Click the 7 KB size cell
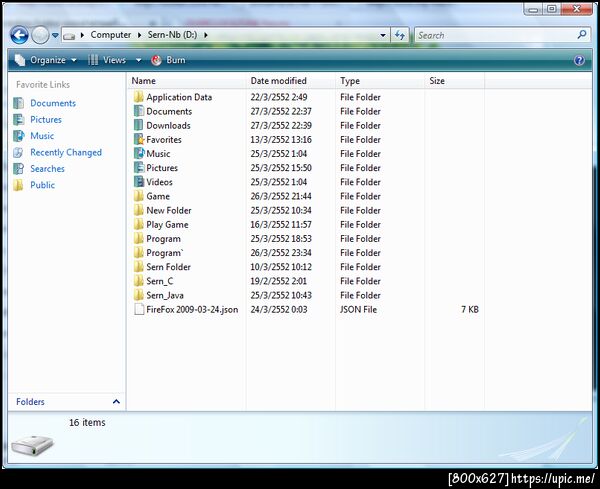The height and width of the screenshot is (489, 600). click(470, 310)
